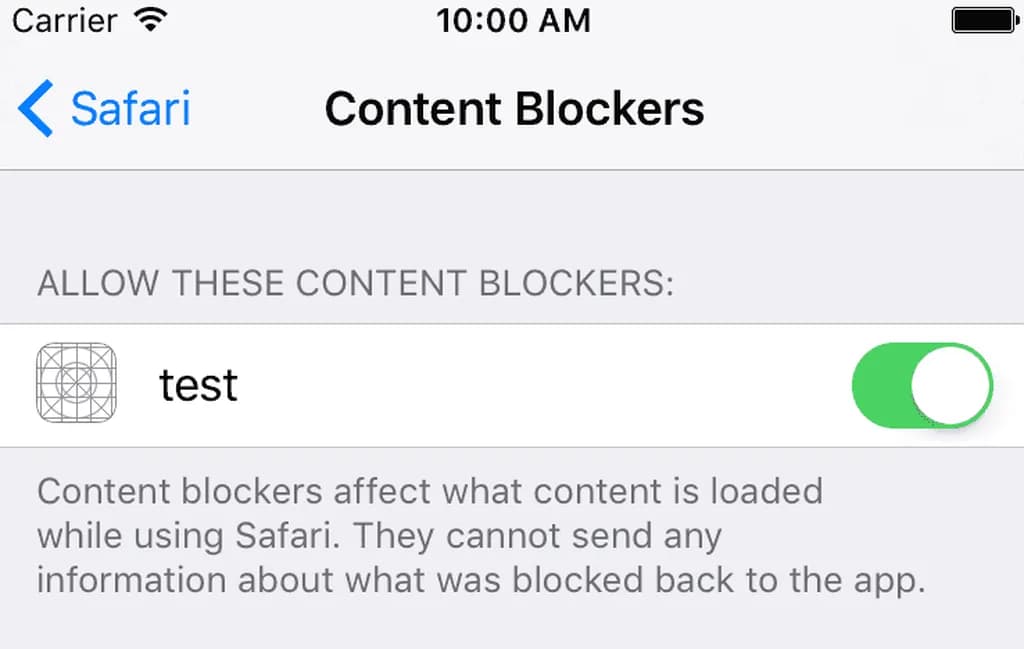Go back to Safari settings

click(x=104, y=108)
